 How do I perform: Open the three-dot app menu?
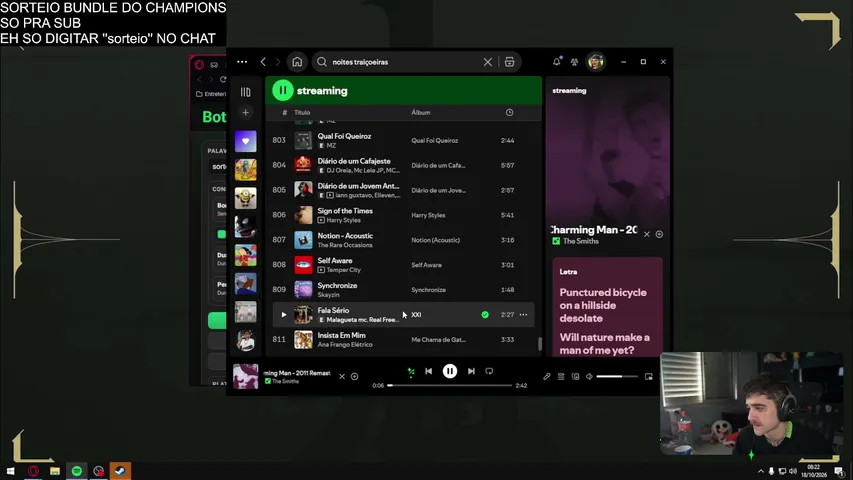coord(242,62)
